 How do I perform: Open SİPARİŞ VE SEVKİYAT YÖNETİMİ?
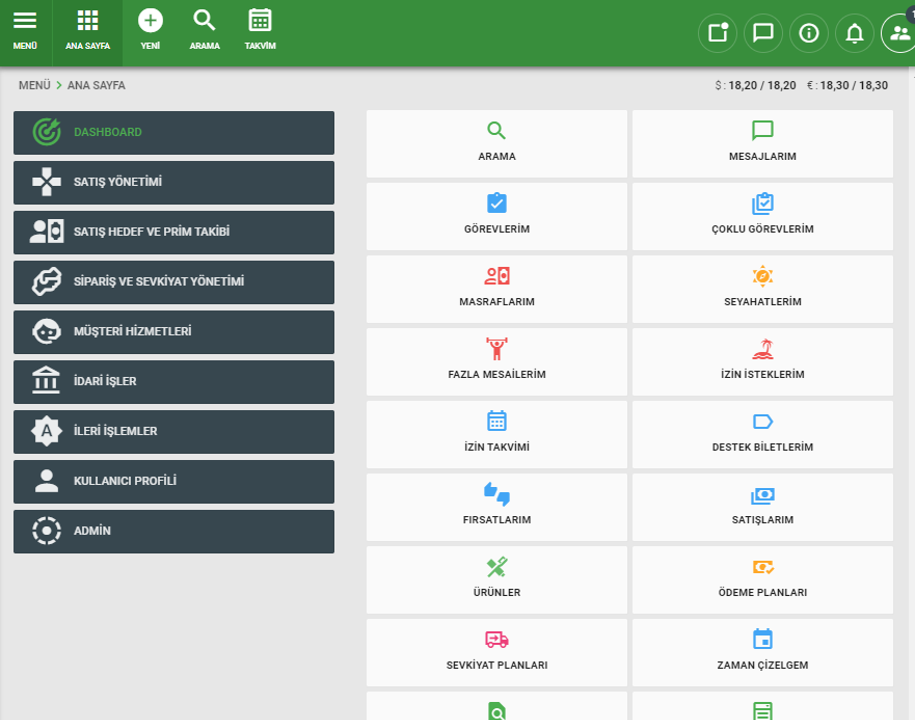(x=174, y=282)
